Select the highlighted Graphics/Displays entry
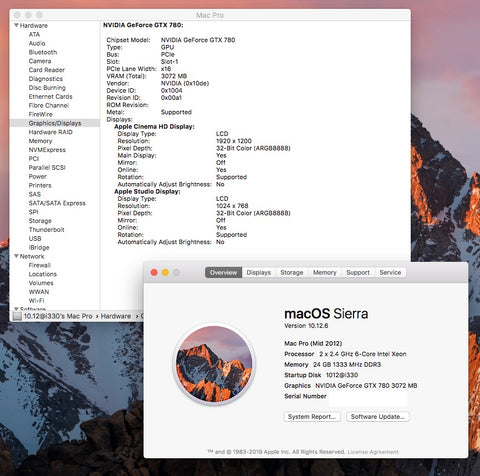Viewport: 480px width, 476px height. [x=55, y=123]
